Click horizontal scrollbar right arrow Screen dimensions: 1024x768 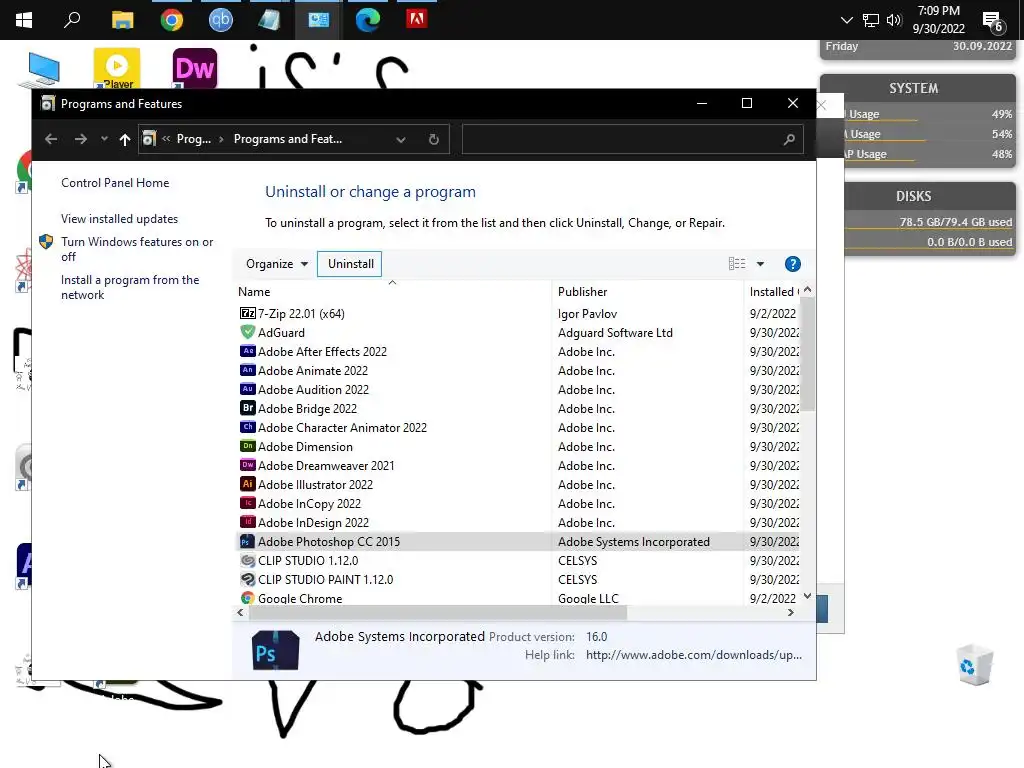tap(790, 613)
